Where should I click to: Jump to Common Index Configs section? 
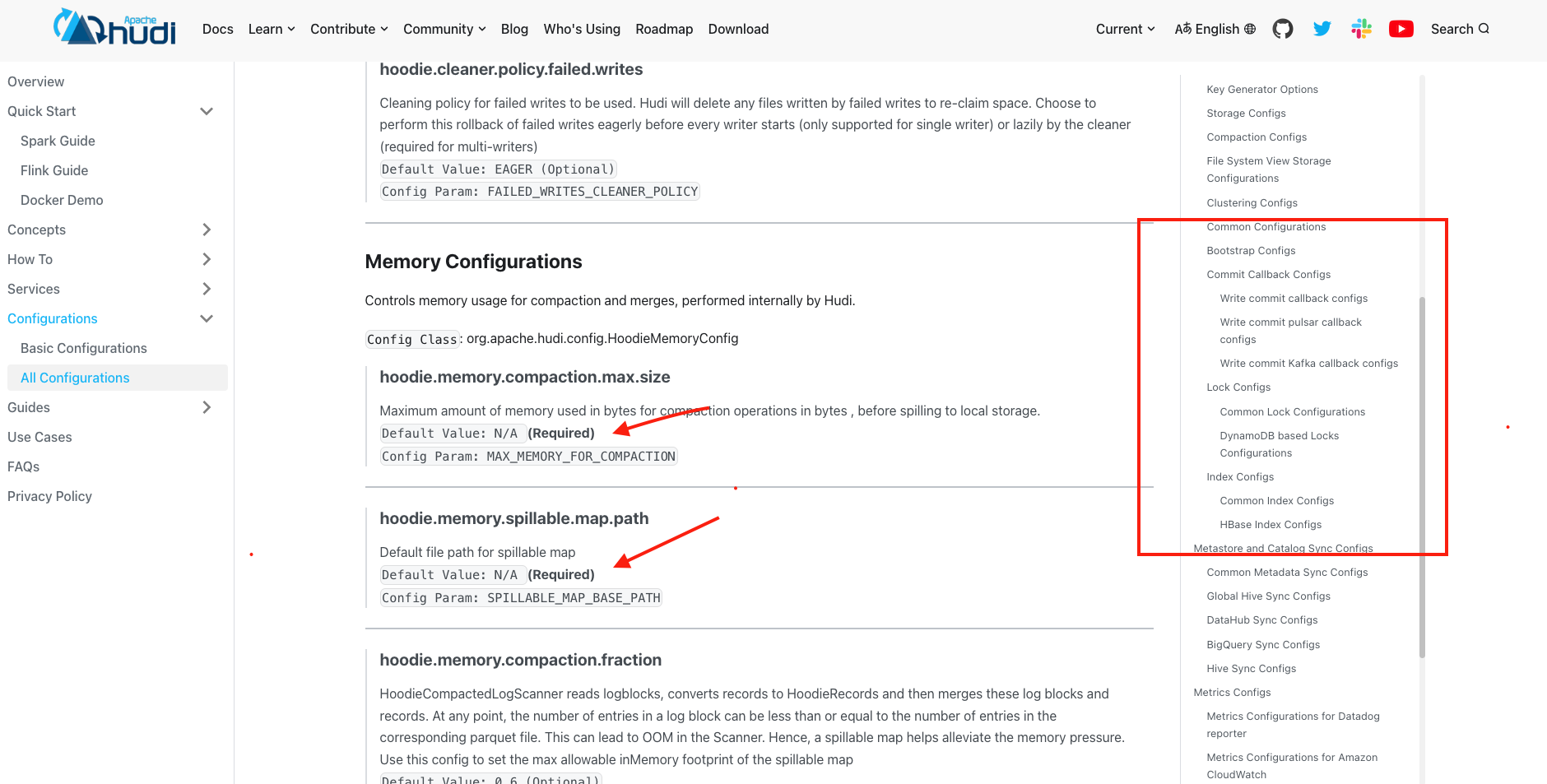pos(1276,500)
